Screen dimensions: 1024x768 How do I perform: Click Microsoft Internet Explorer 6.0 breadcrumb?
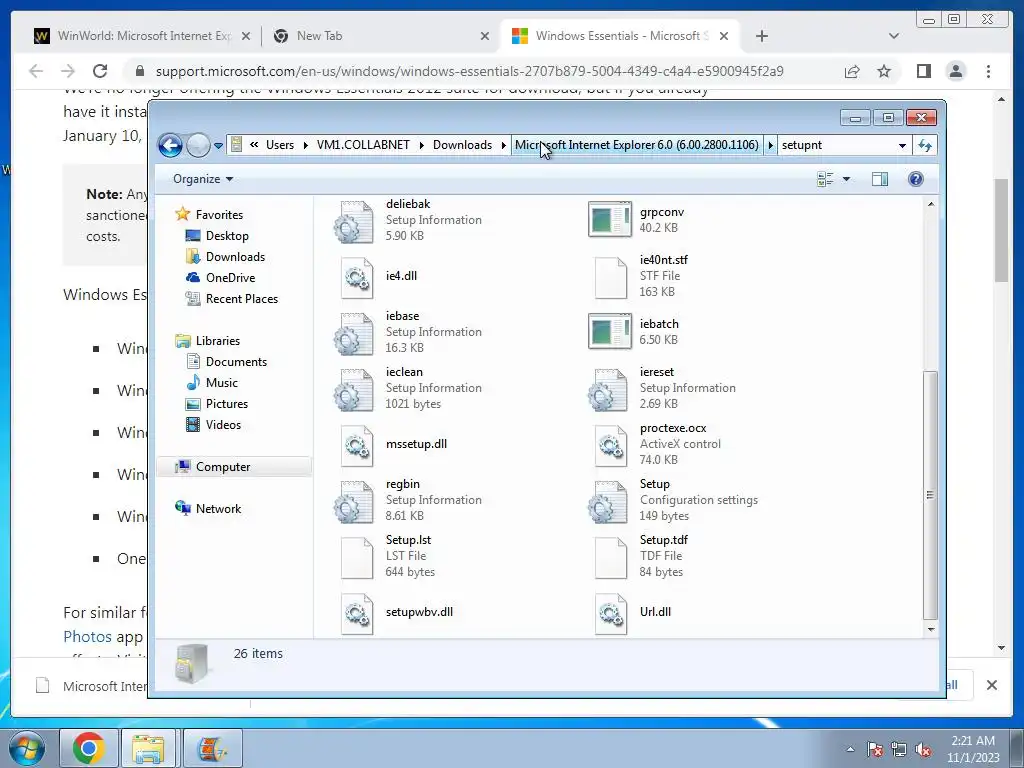637,145
